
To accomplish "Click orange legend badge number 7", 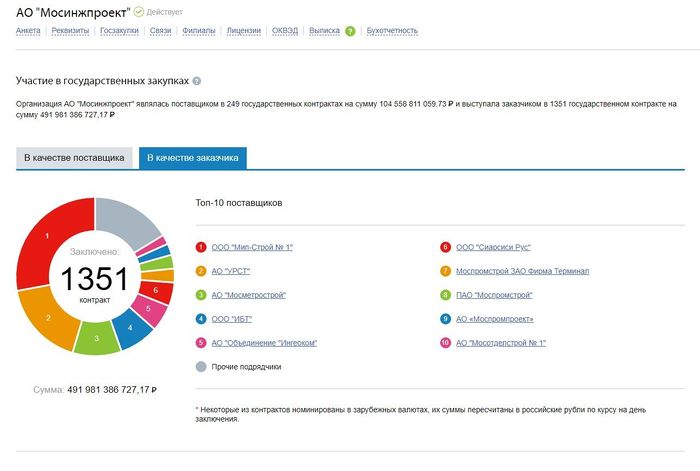I will click(445, 271).
